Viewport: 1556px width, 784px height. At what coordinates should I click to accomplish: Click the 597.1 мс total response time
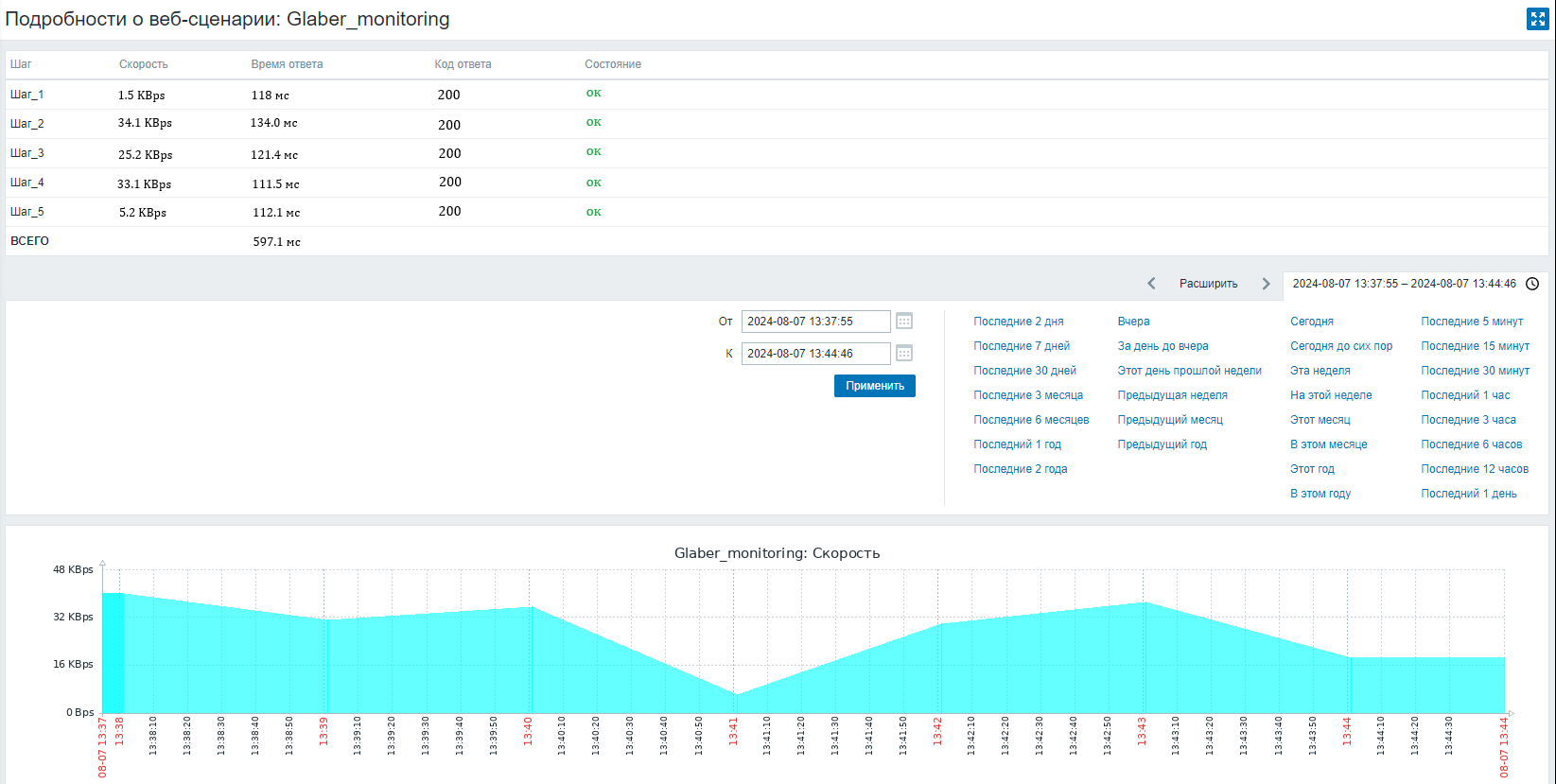[276, 242]
